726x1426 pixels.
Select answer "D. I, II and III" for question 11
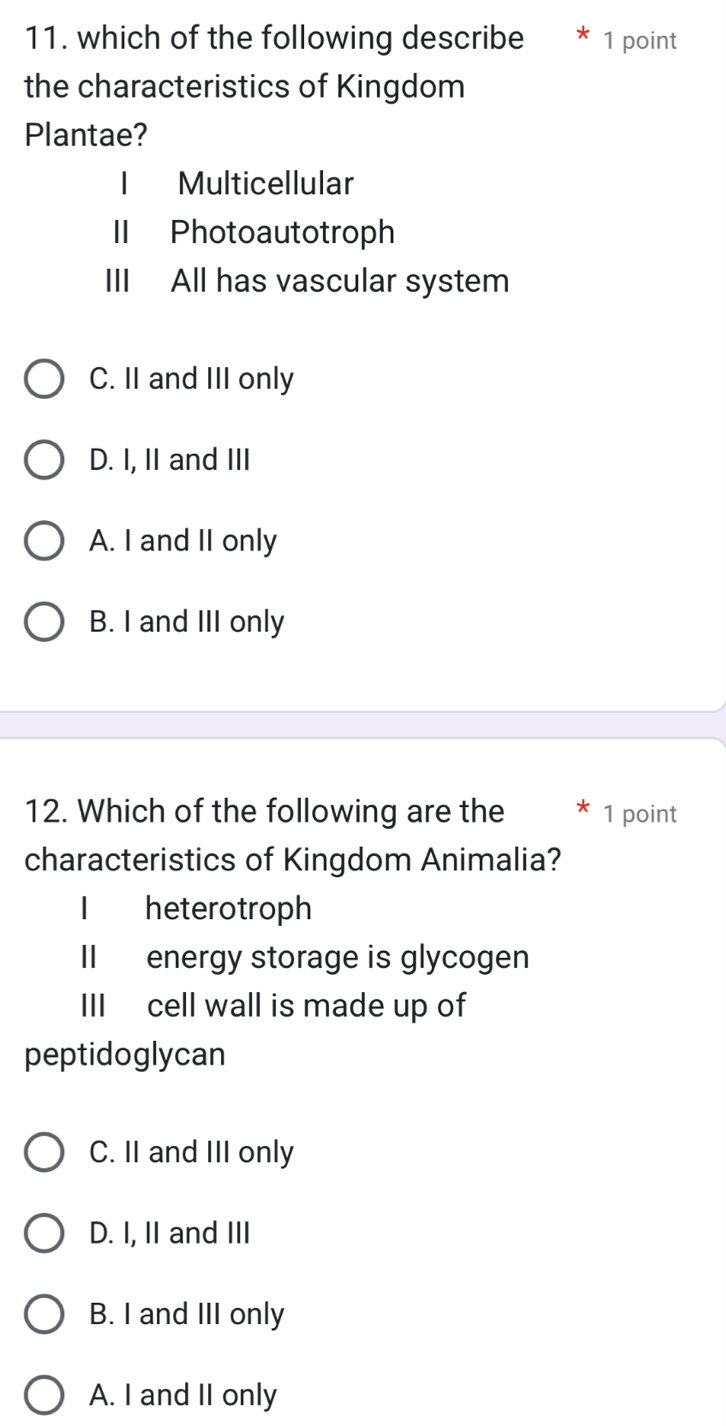44,460
